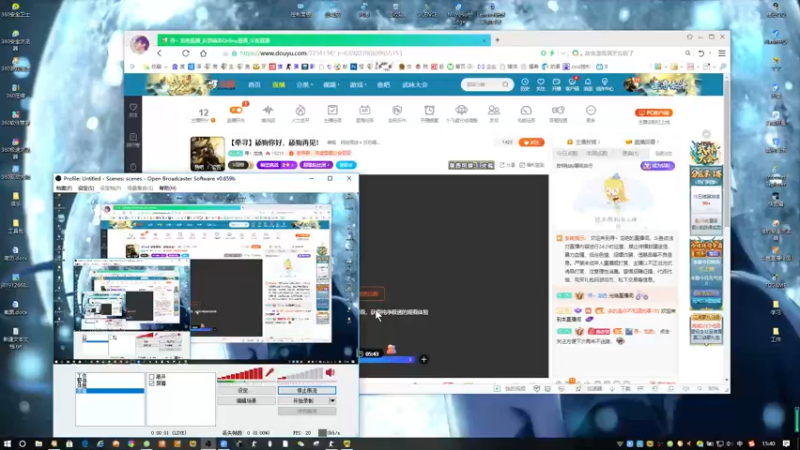Open Douyu watch history clock icon
The height and width of the screenshot is (450, 800).
click(524, 82)
